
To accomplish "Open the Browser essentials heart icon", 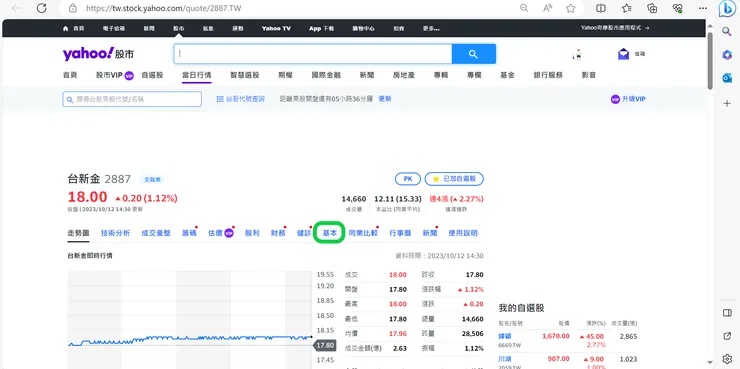I will pyautogui.click(x=678, y=8).
